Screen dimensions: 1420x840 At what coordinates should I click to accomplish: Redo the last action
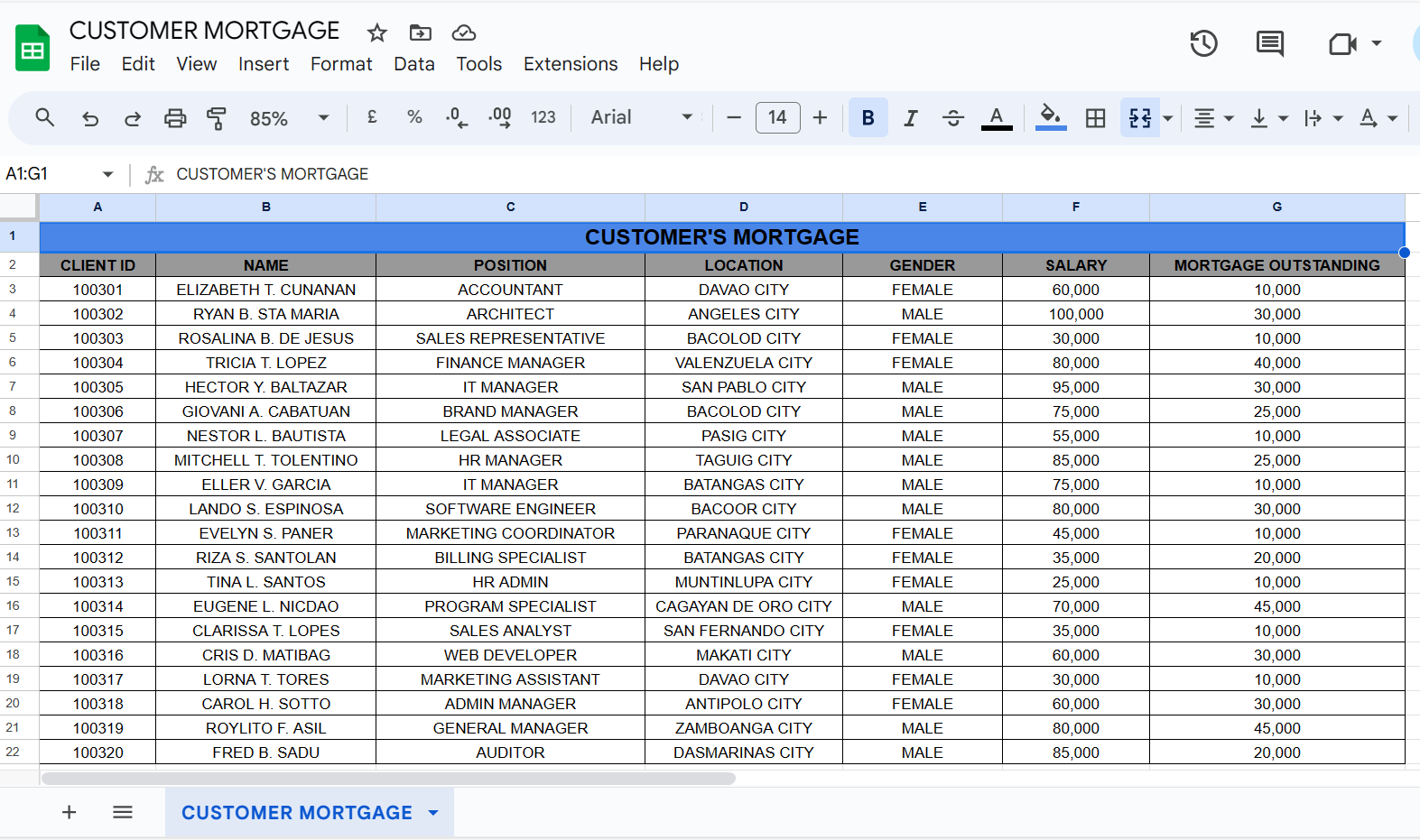tap(133, 118)
